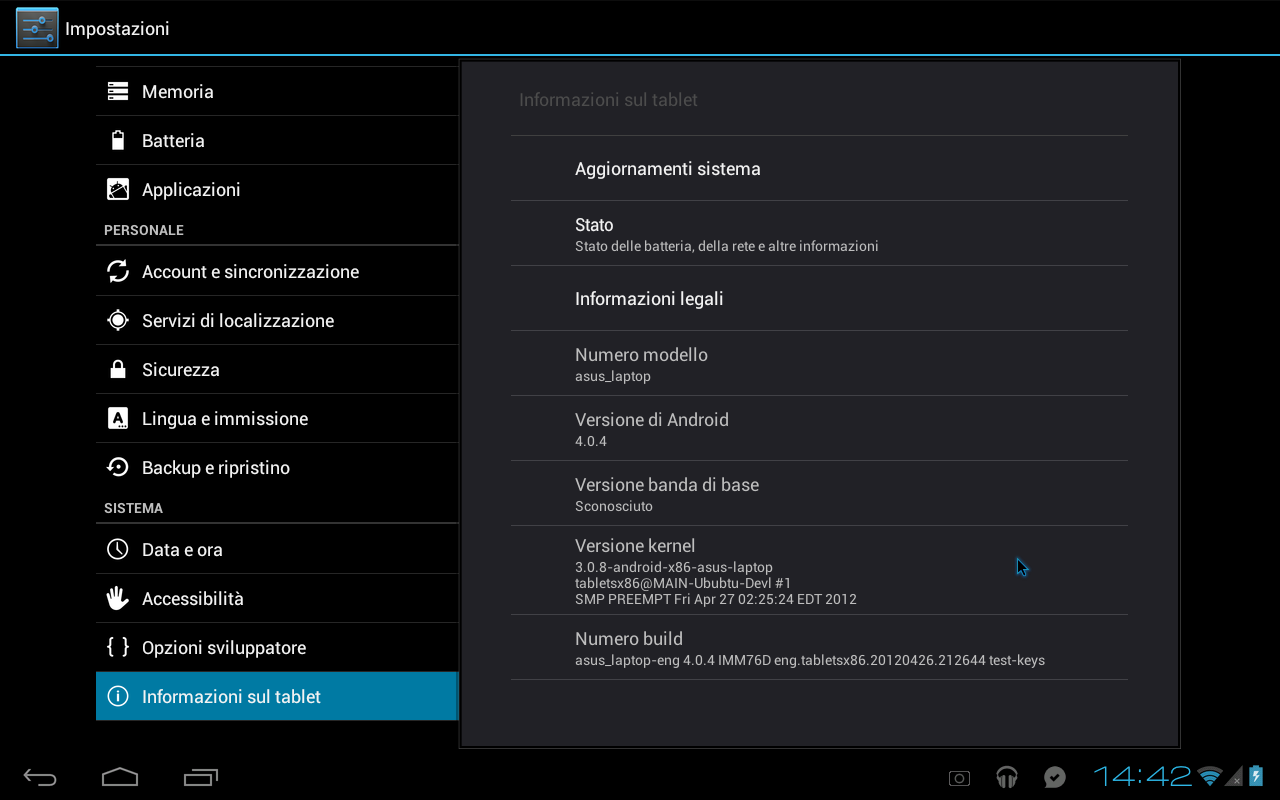Select the Batteria battery icon
The image size is (1280, 800).
117,140
